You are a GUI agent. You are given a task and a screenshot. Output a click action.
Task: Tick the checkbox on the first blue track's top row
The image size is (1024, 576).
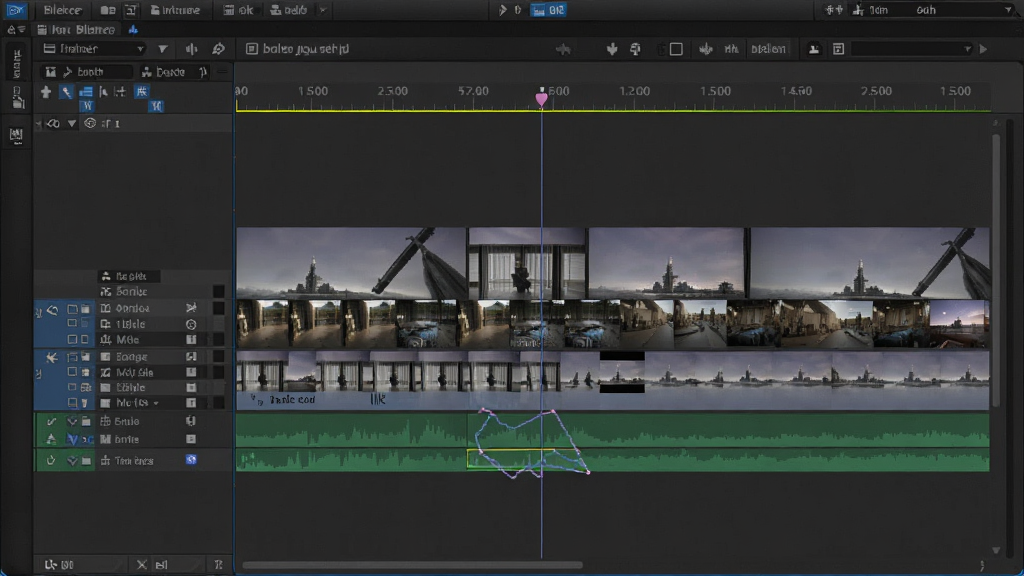(x=72, y=308)
